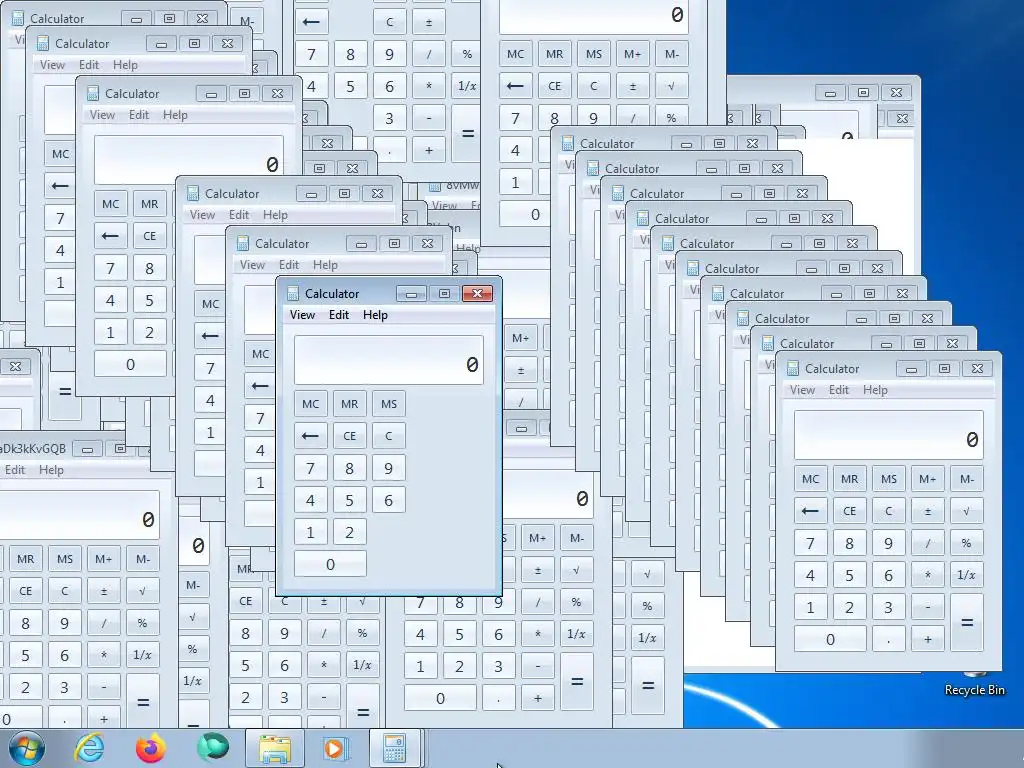1024x768 pixels.
Task: Click digit 8 in the active Calculator
Action: tap(349, 468)
